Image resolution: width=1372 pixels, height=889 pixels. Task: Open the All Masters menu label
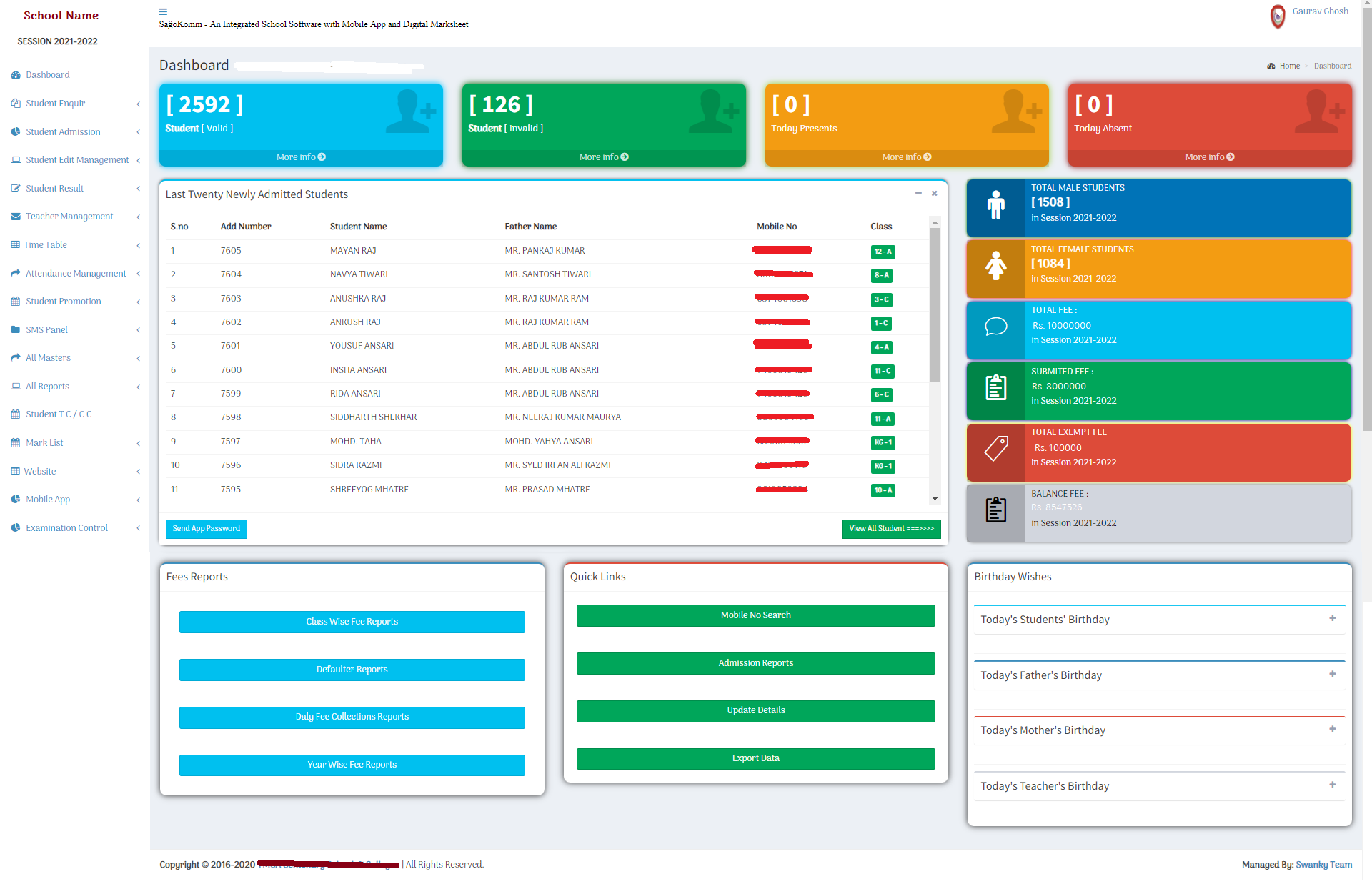click(x=48, y=358)
